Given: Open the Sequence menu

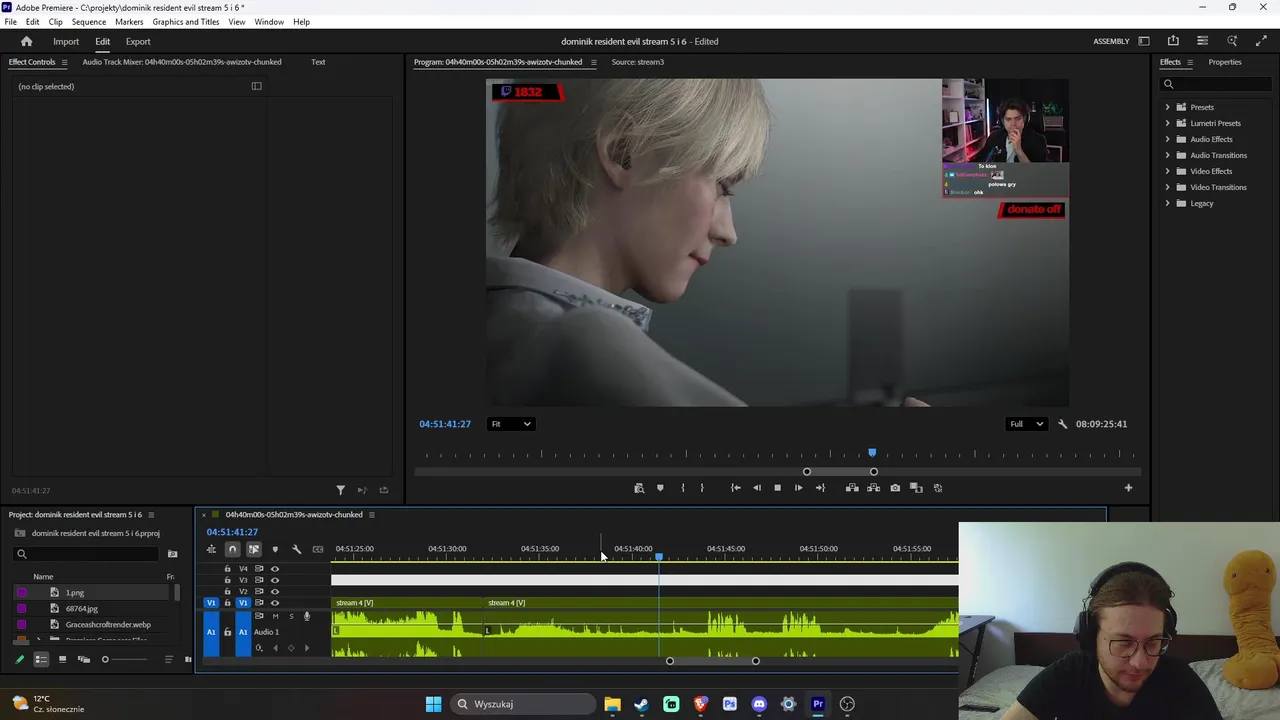Looking at the screenshot, I should (x=89, y=21).
